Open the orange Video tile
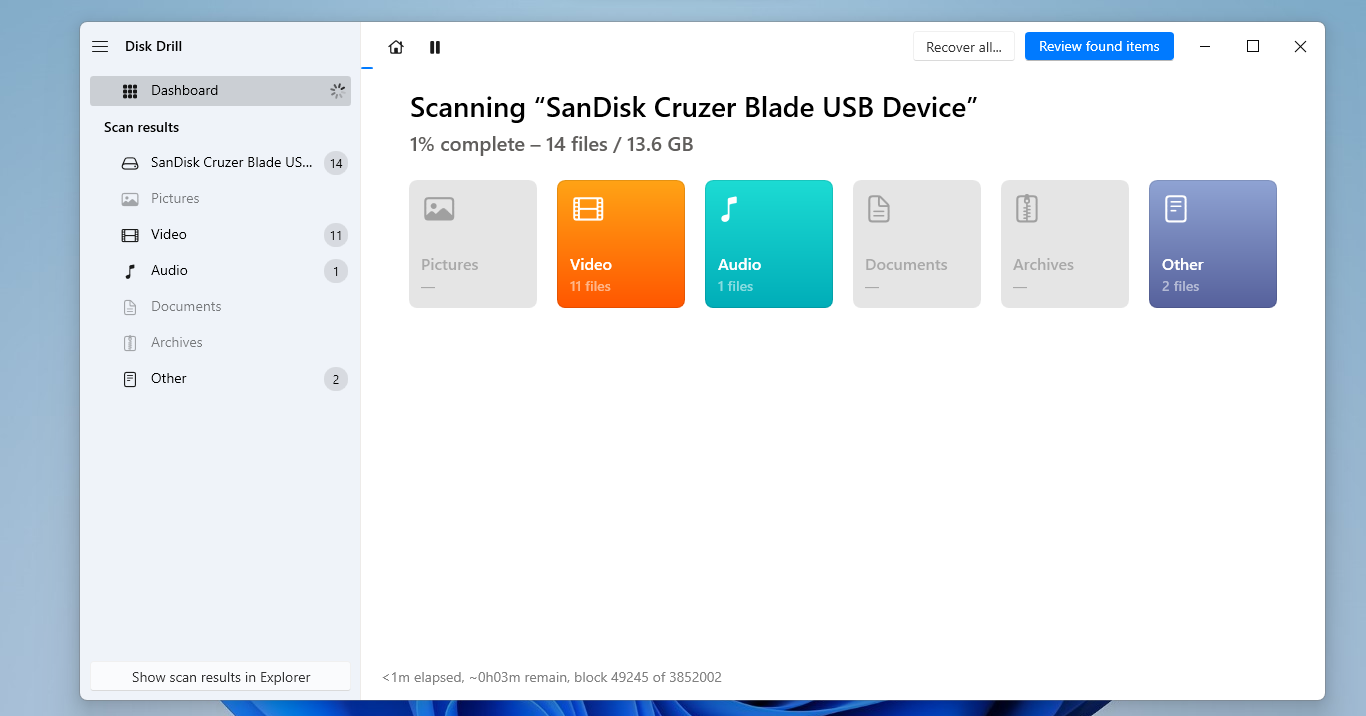 621,244
